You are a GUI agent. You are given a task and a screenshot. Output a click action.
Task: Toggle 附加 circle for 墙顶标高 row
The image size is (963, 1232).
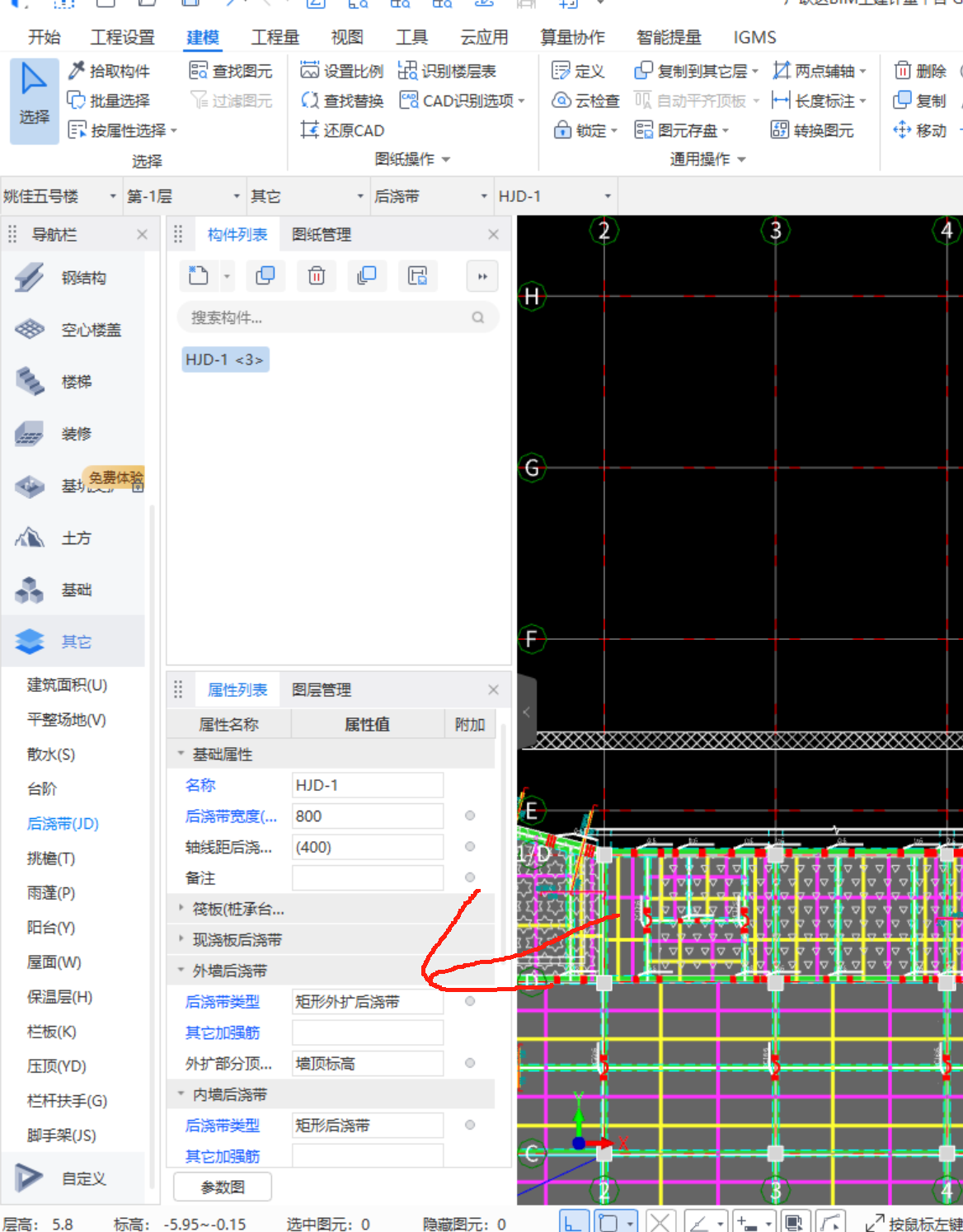tap(470, 1063)
